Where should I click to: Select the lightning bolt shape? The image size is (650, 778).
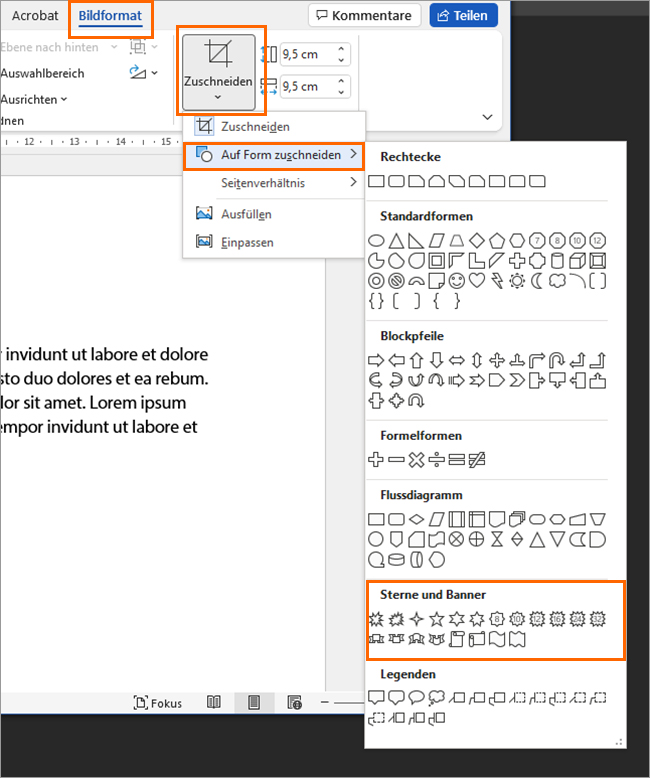[x=497, y=281]
